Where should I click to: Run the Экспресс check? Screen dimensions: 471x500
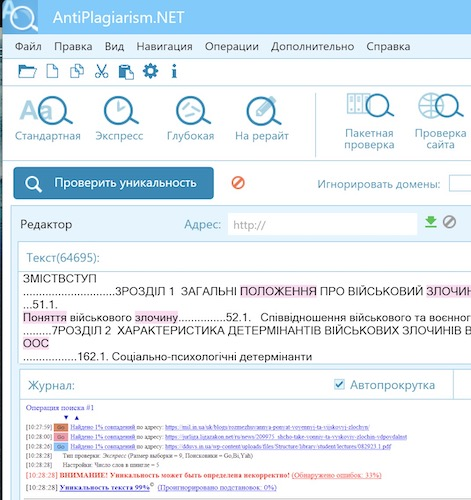click(x=119, y=118)
